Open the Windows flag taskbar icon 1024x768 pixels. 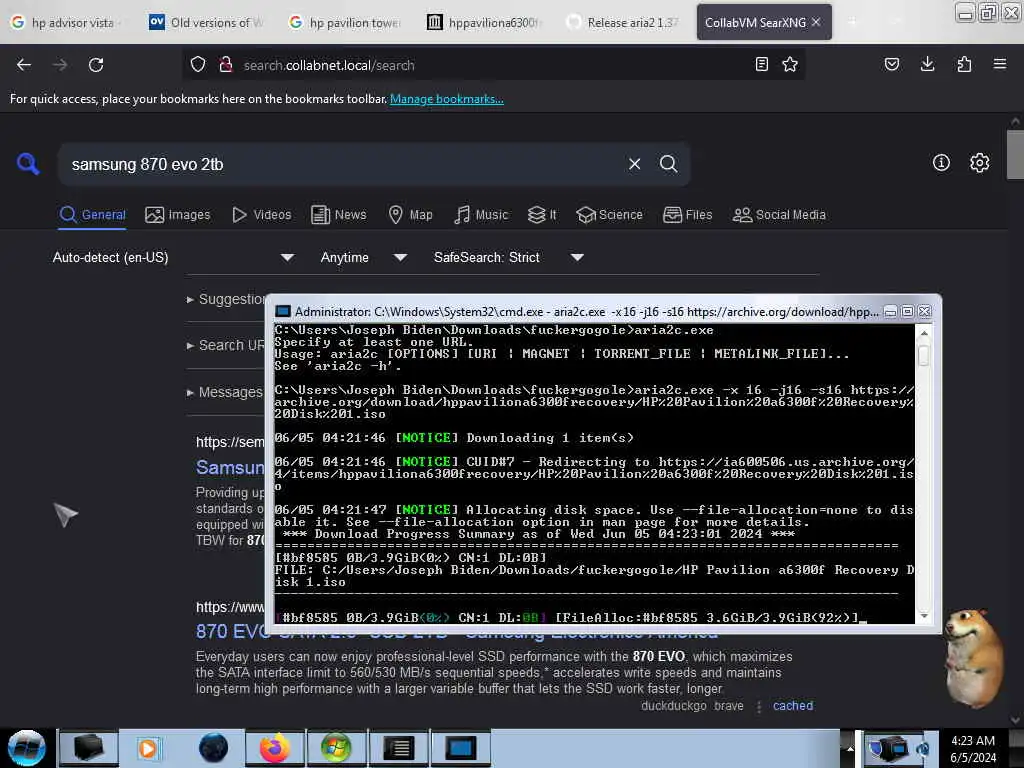[x=336, y=748]
